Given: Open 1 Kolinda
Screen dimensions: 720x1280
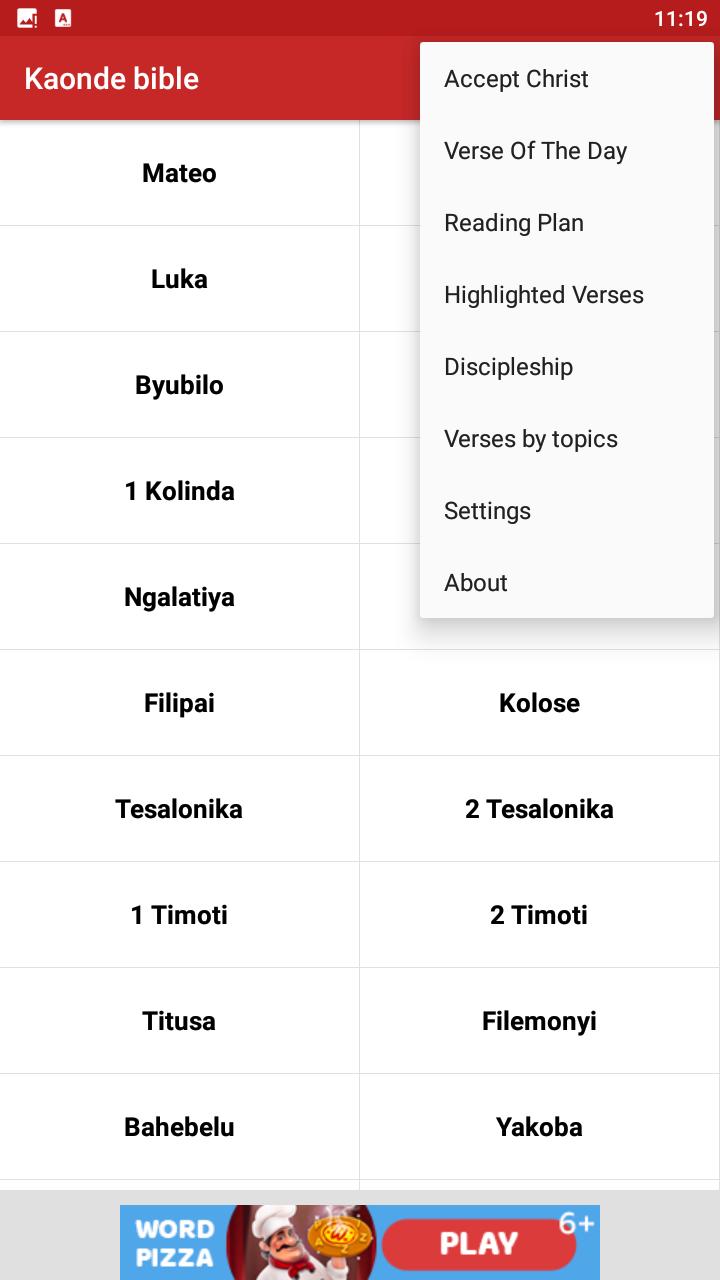Looking at the screenshot, I should pyautogui.click(x=179, y=491).
